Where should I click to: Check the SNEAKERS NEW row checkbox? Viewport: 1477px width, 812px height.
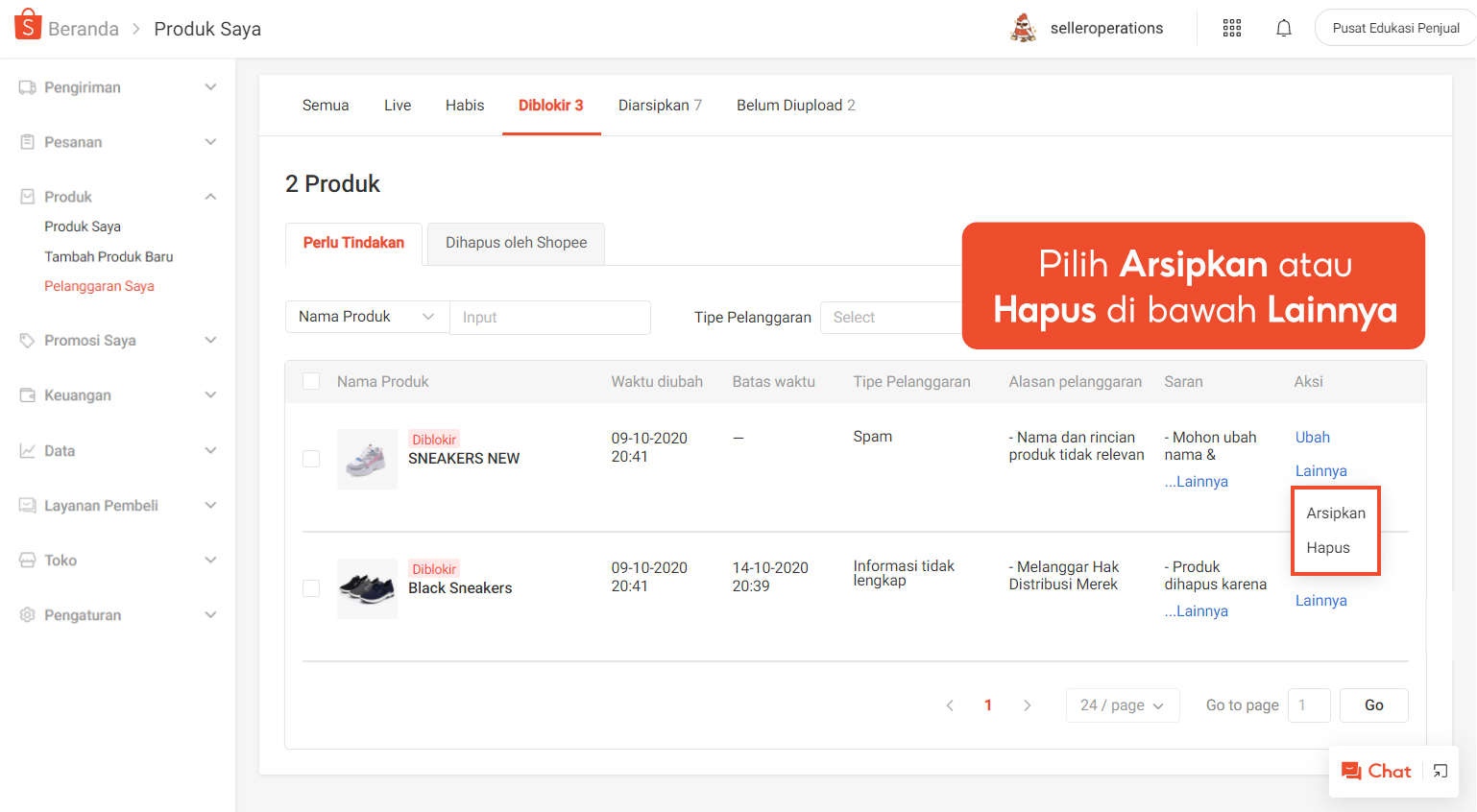coord(311,459)
